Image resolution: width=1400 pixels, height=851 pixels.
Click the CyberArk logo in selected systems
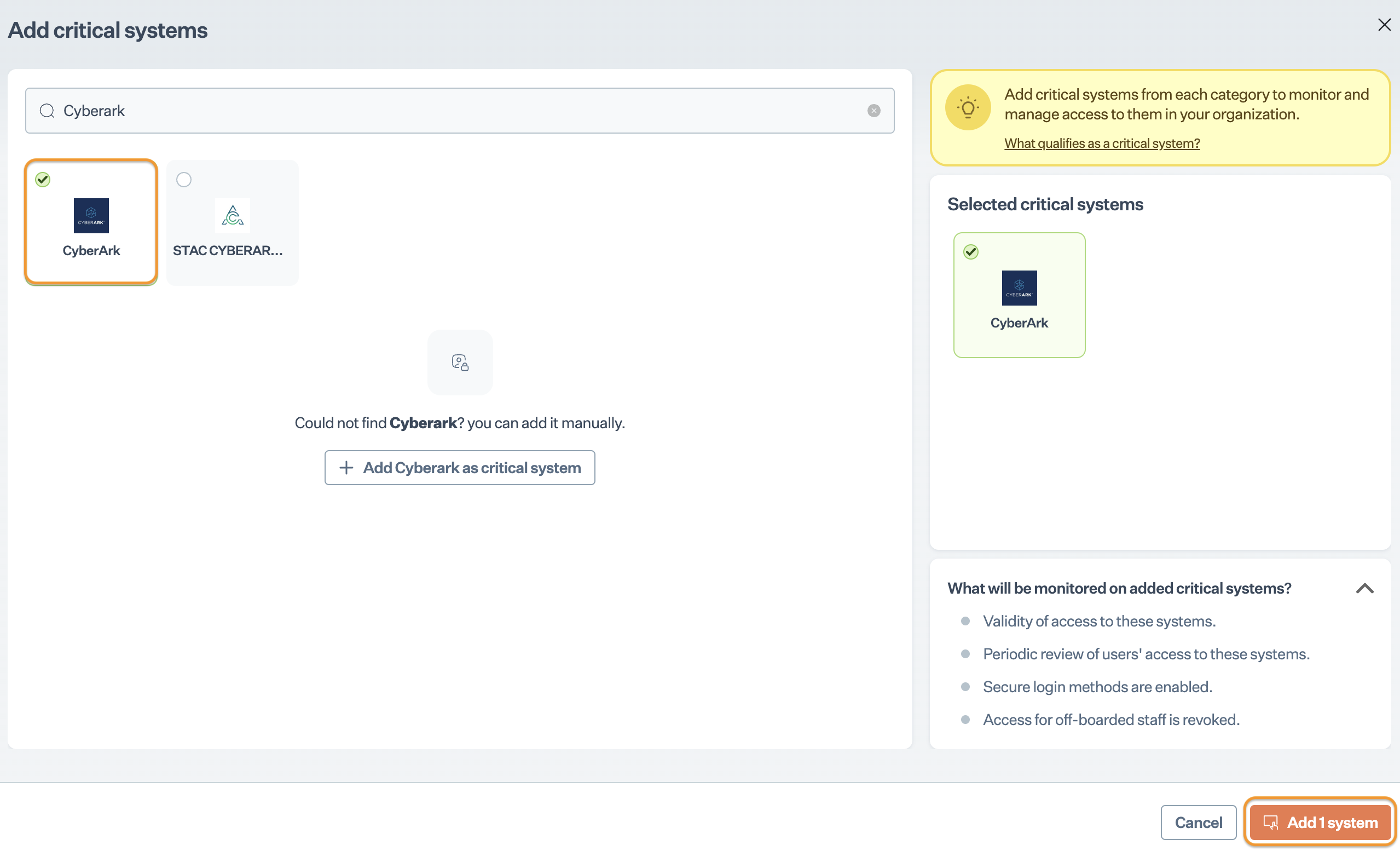pos(1019,287)
